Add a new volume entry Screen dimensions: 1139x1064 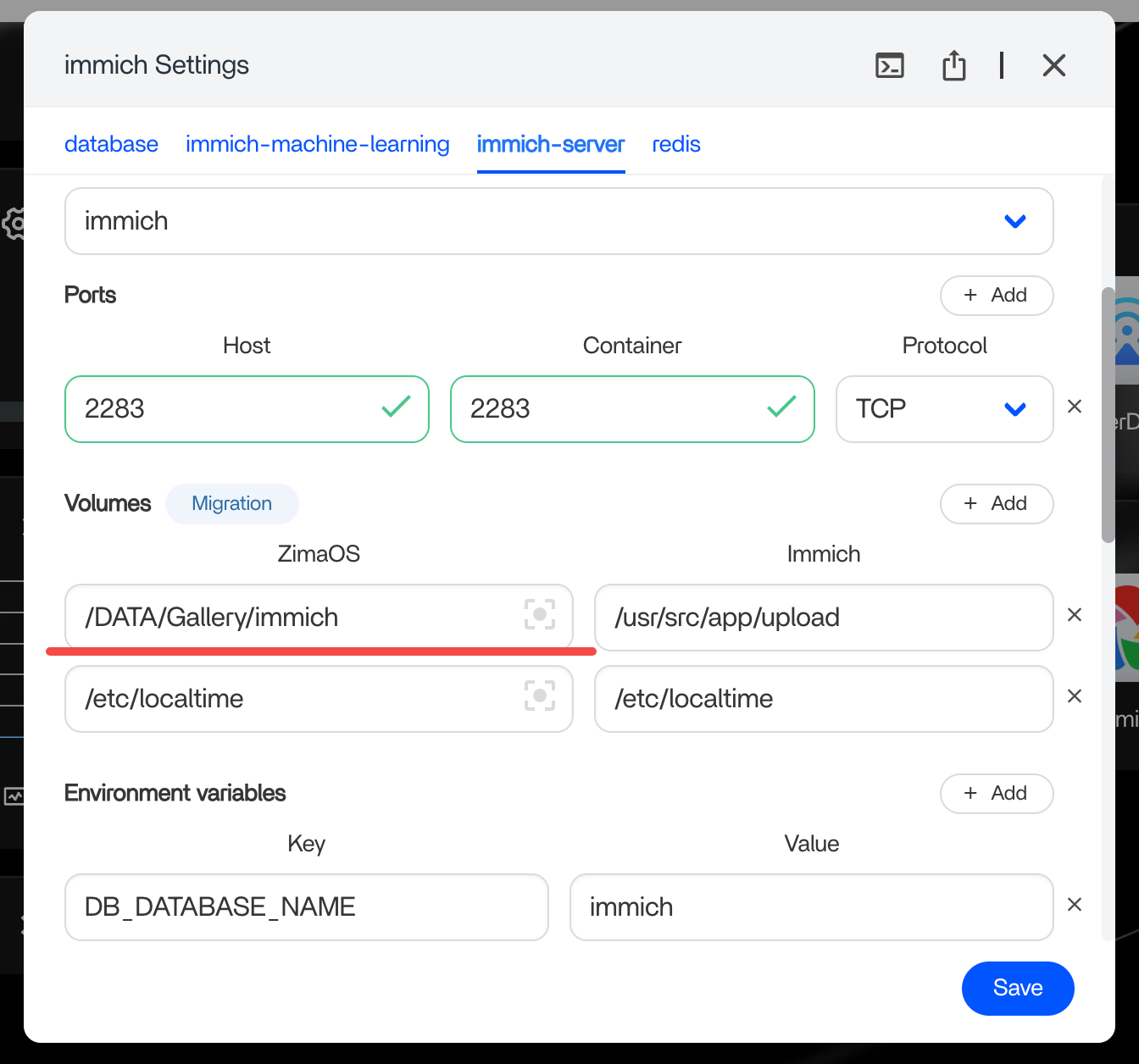click(x=997, y=504)
